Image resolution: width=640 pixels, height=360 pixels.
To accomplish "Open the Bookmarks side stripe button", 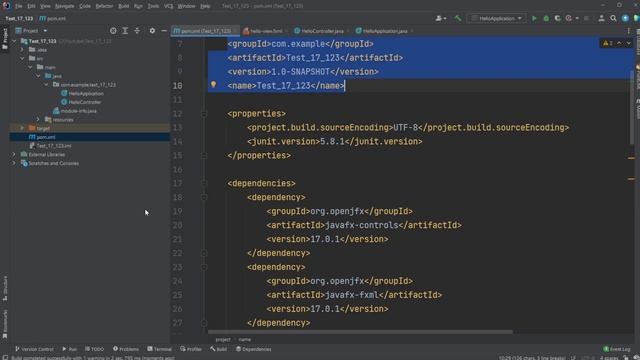I will (5, 324).
